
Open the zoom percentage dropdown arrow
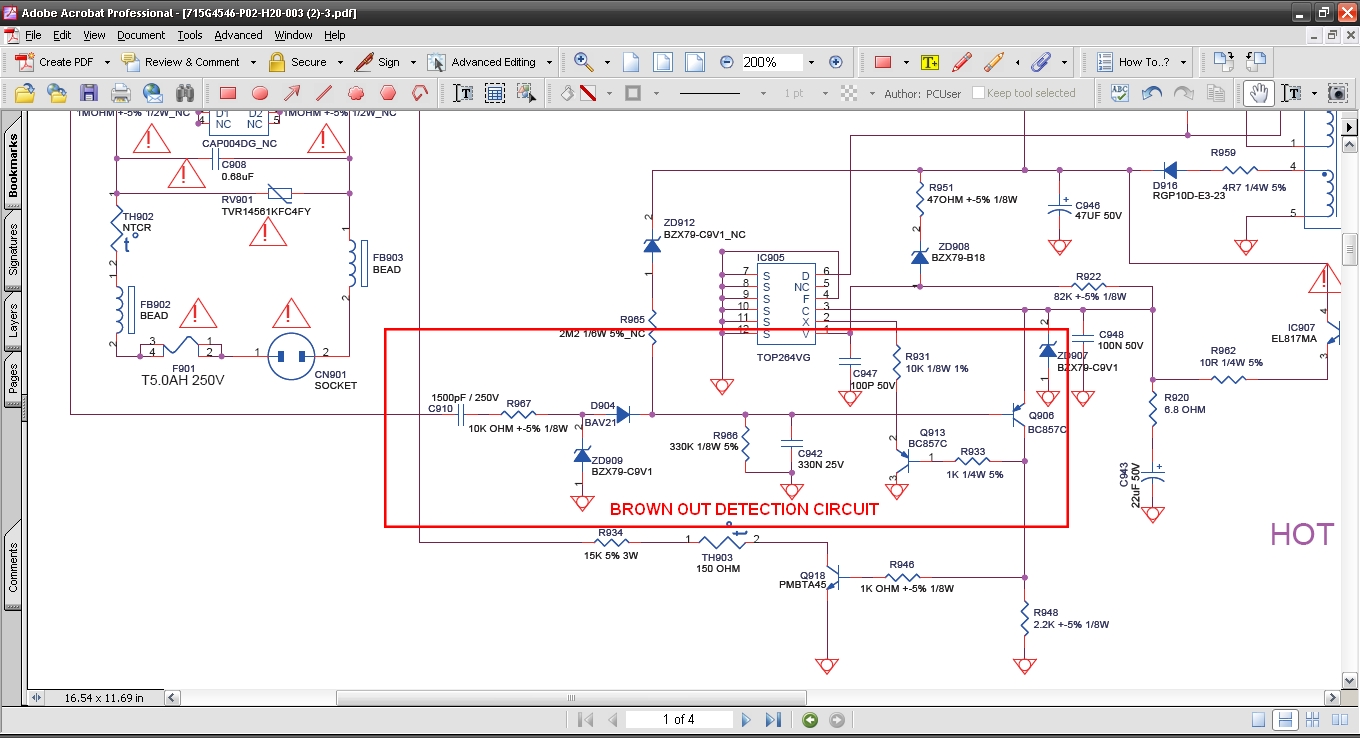coord(809,62)
